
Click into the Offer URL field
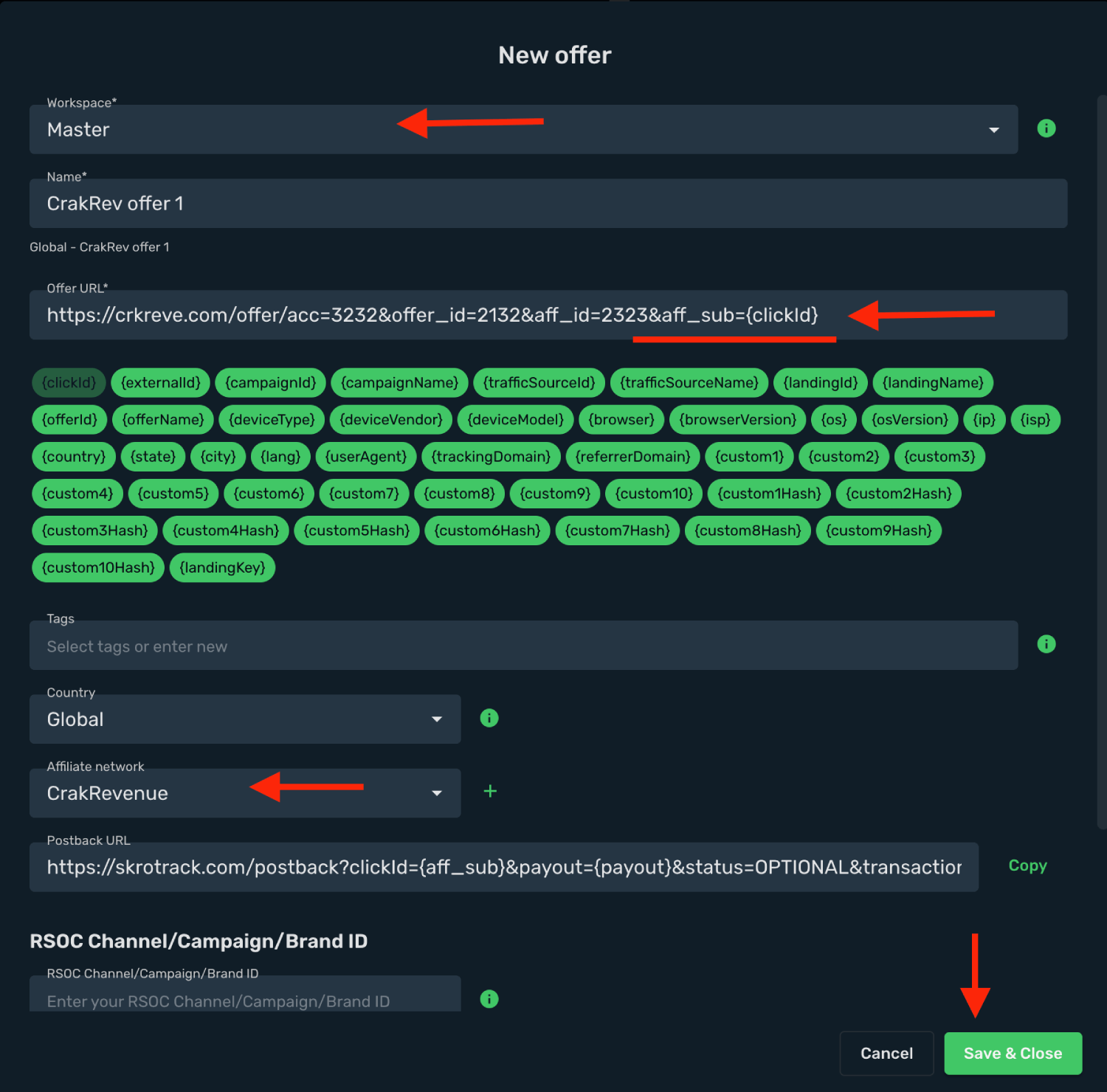coord(548,315)
